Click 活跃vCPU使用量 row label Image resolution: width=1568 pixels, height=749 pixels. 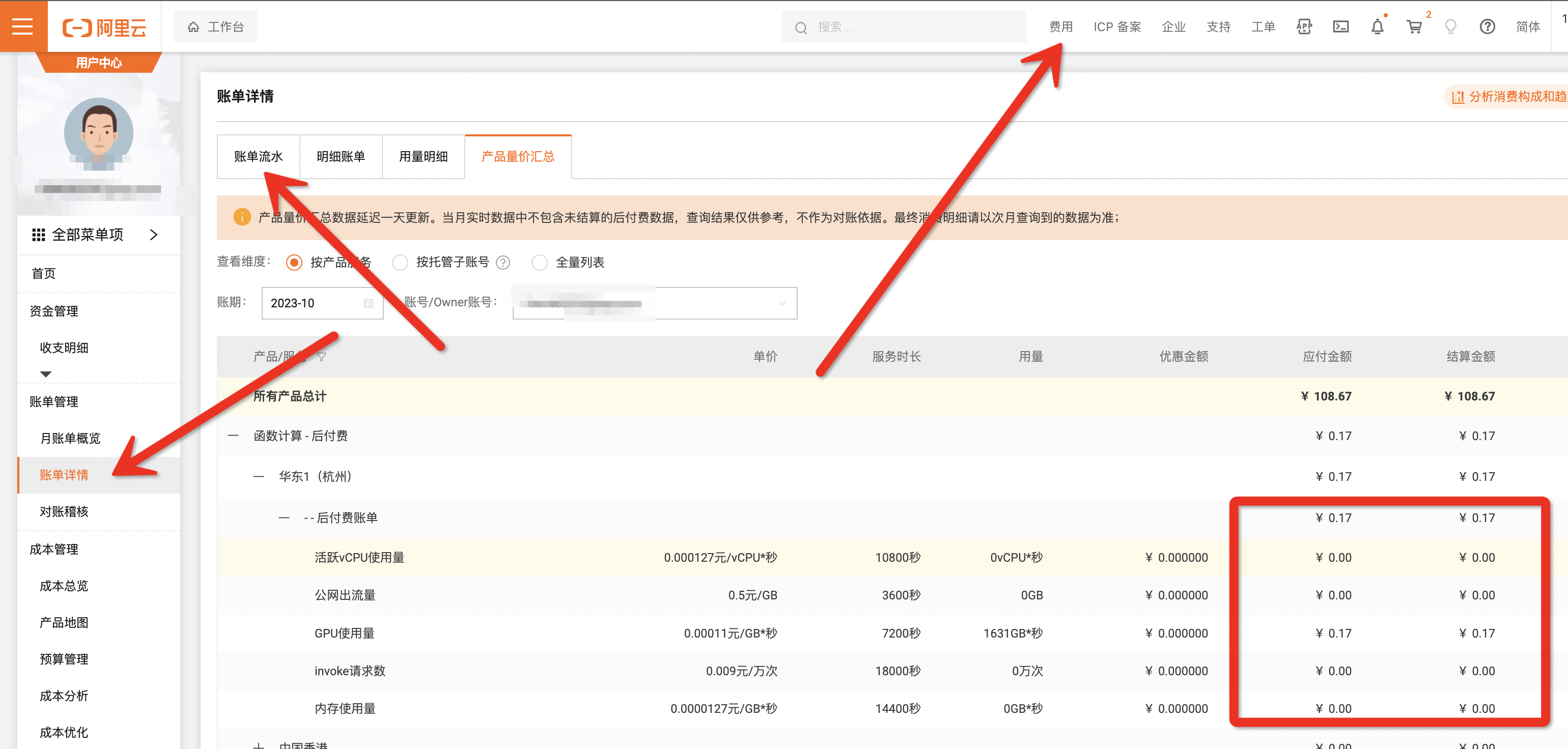[x=359, y=557]
